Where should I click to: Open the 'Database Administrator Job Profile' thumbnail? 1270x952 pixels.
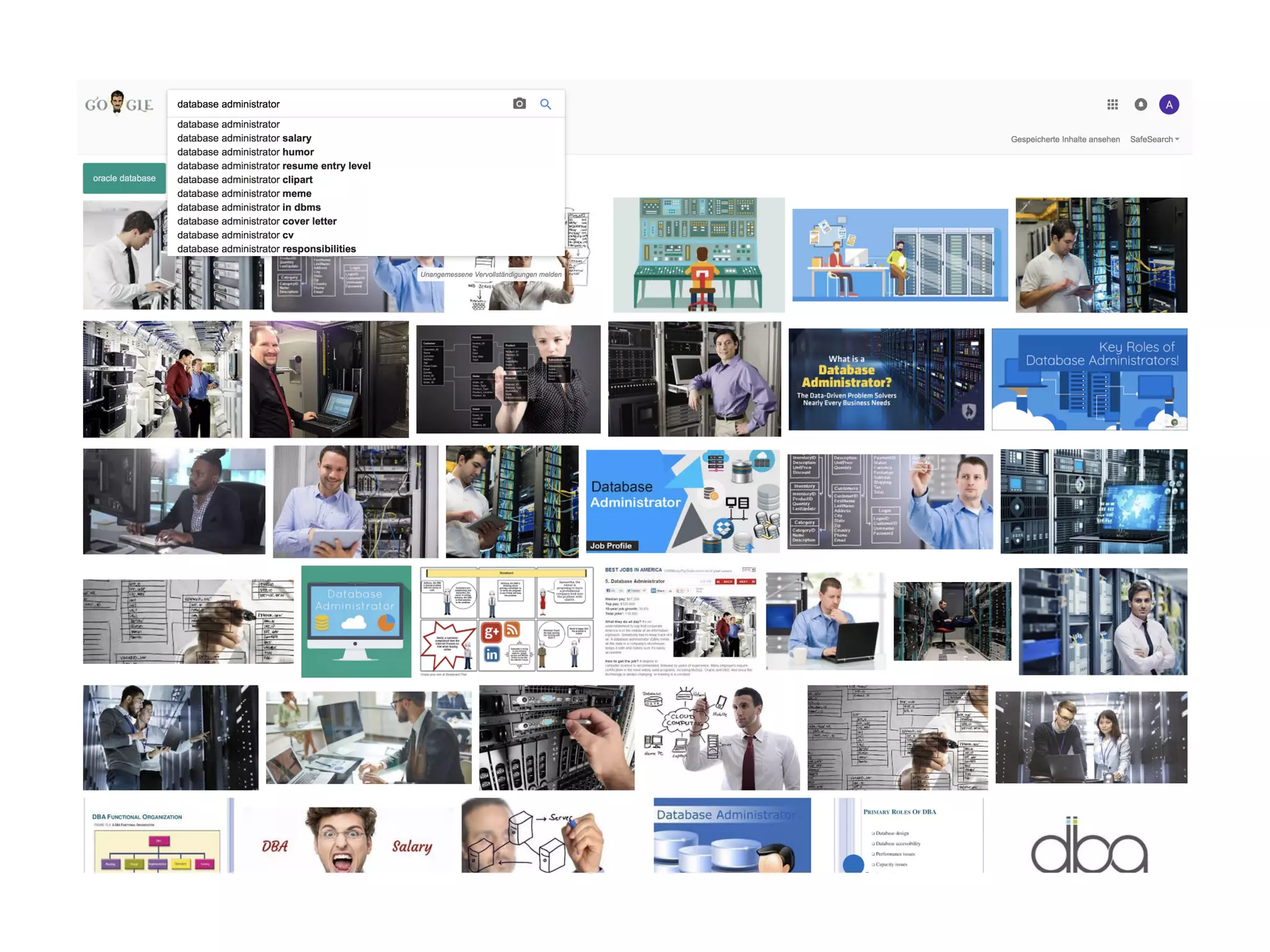pyautogui.click(x=682, y=501)
